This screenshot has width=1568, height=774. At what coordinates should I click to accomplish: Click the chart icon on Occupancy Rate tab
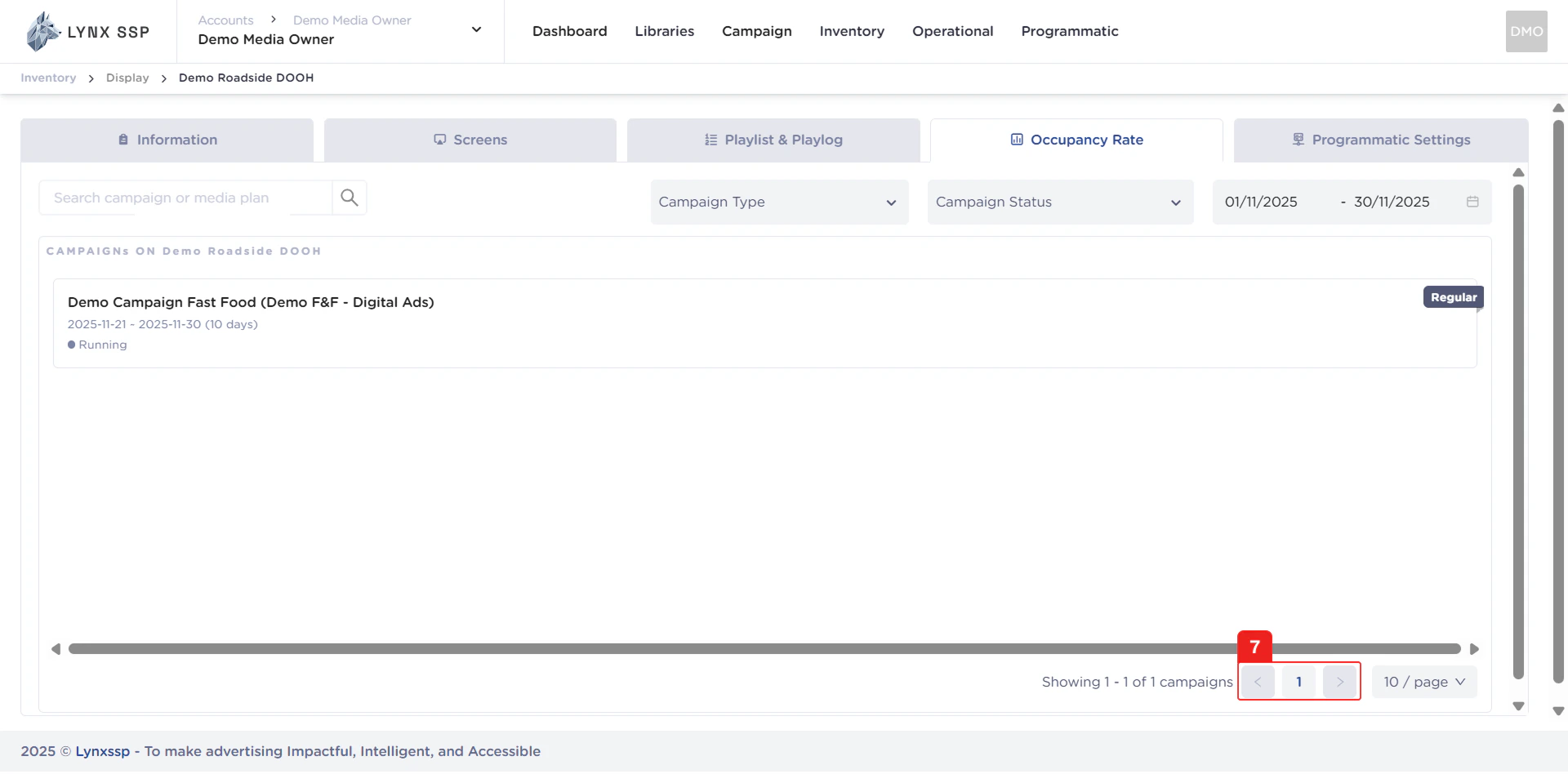pos(1015,140)
